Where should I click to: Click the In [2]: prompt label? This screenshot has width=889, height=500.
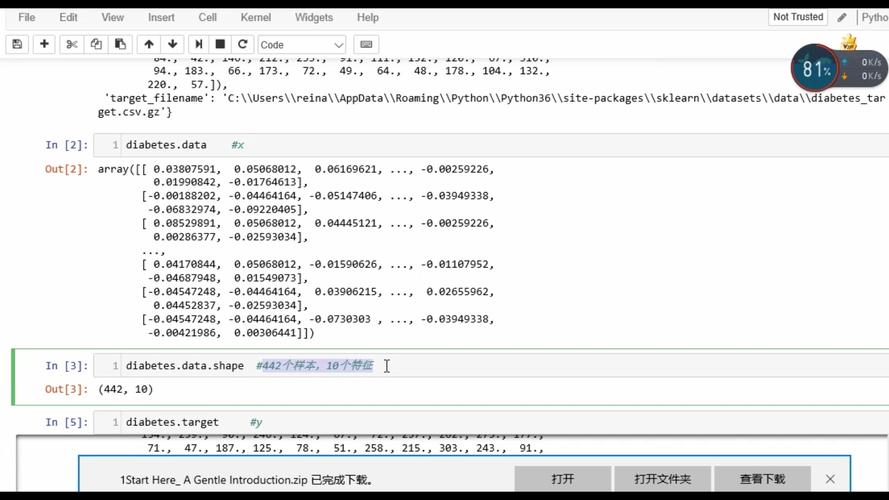[x=66, y=145]
